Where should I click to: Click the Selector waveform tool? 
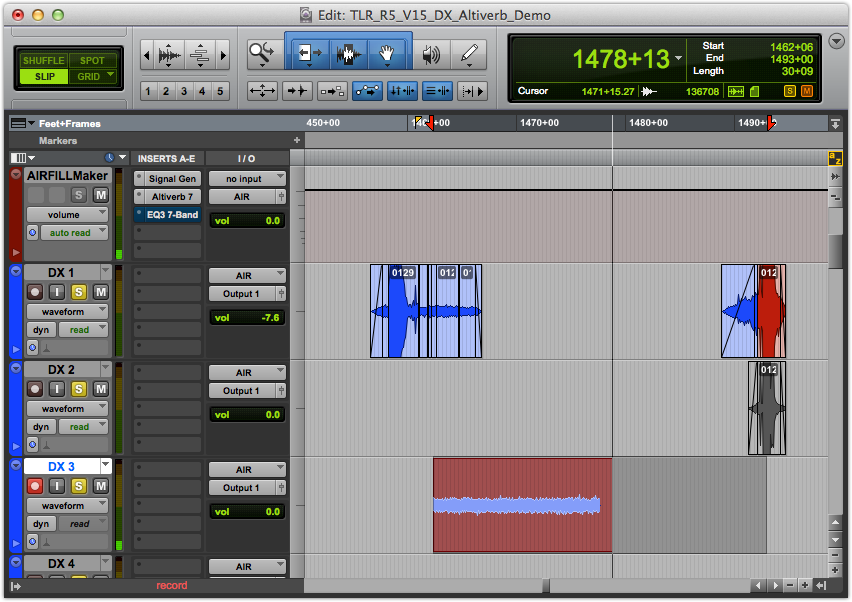[x=348, y=55]
